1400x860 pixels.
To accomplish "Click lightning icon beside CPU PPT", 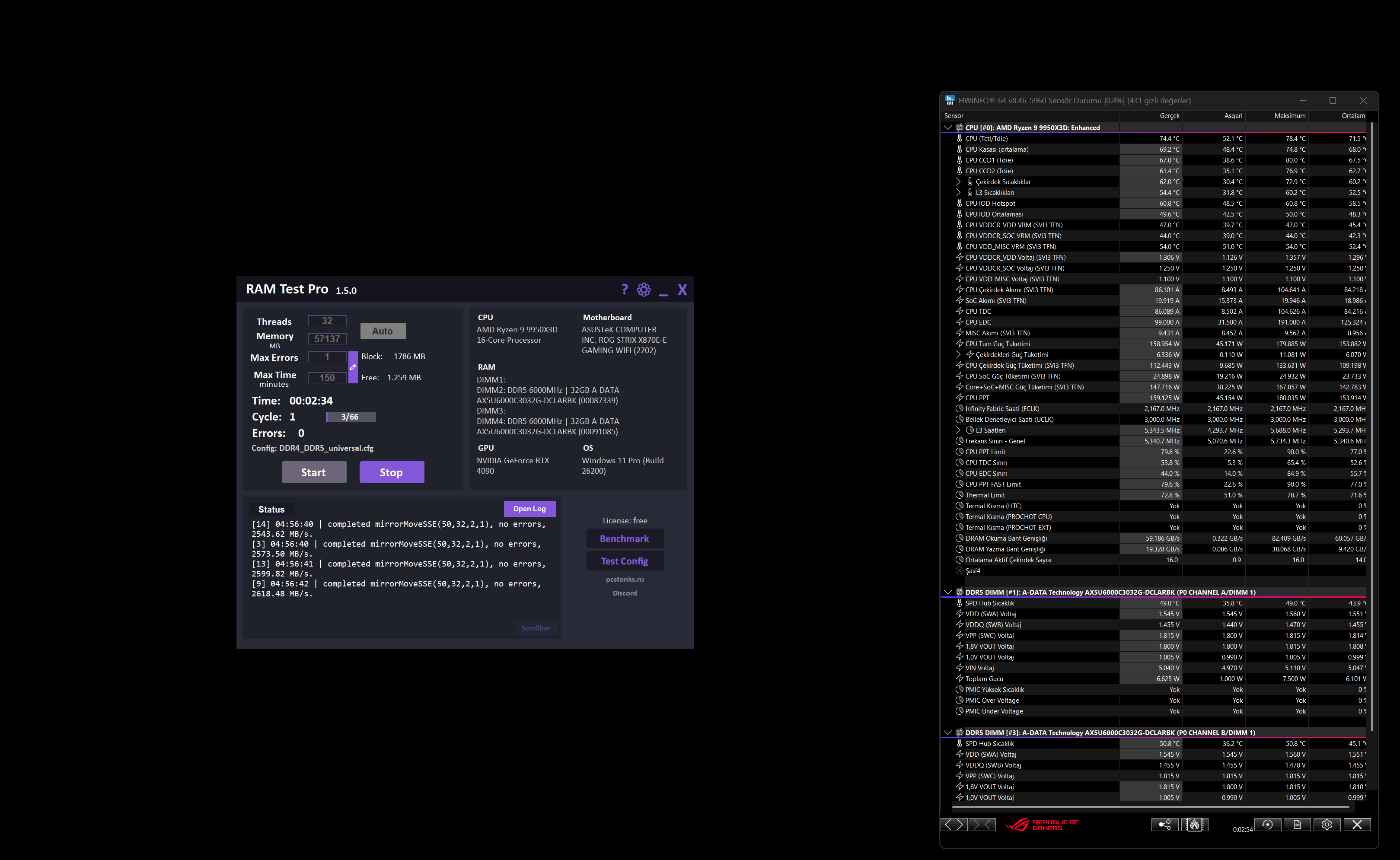I will (x=959, y=398).
